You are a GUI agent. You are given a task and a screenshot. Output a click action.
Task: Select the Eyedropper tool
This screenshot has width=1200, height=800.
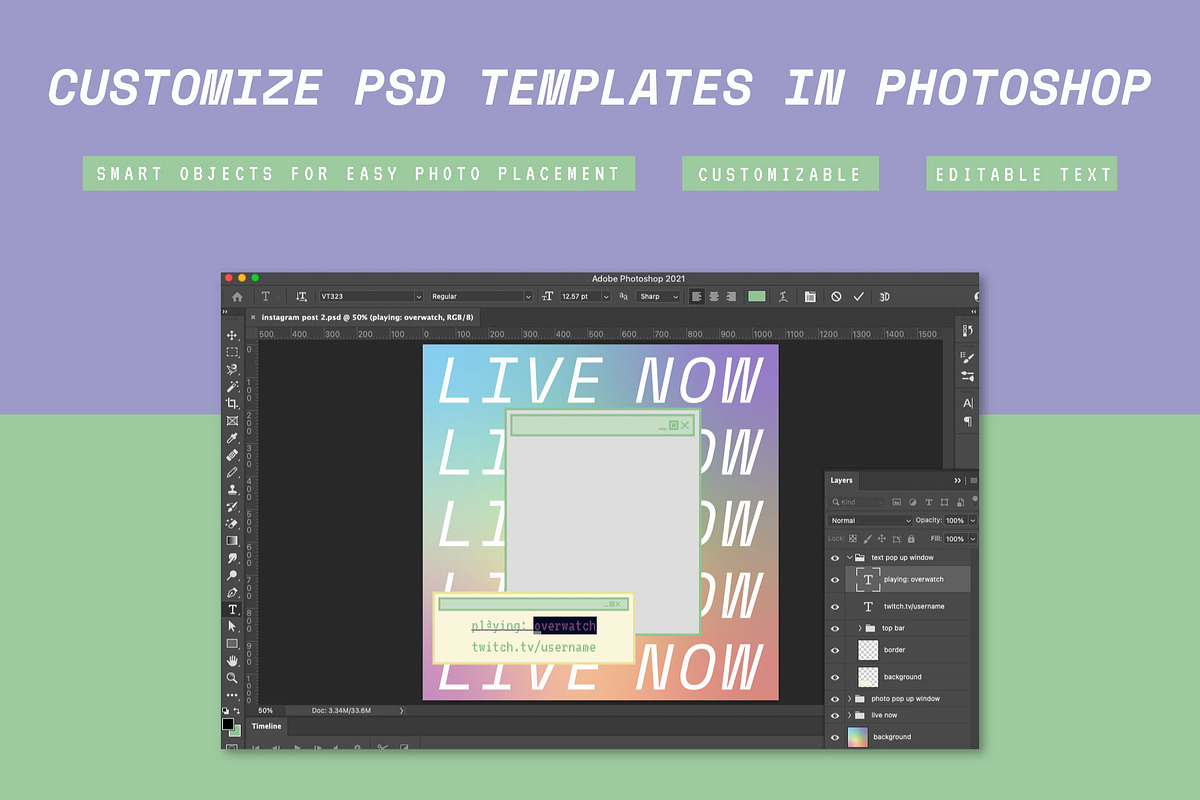(x=232, y=438)
